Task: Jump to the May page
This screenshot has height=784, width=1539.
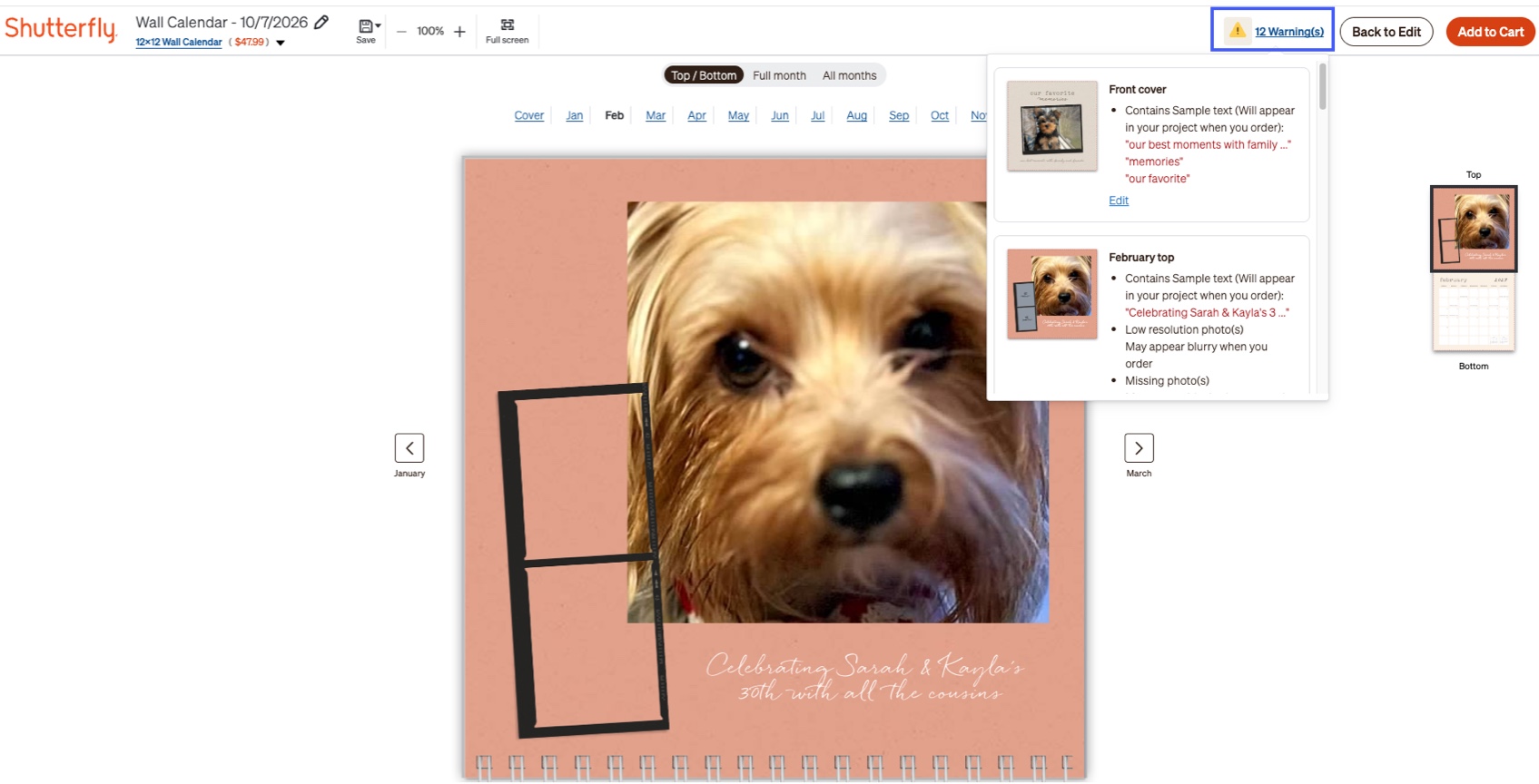Action: (738, 115)
